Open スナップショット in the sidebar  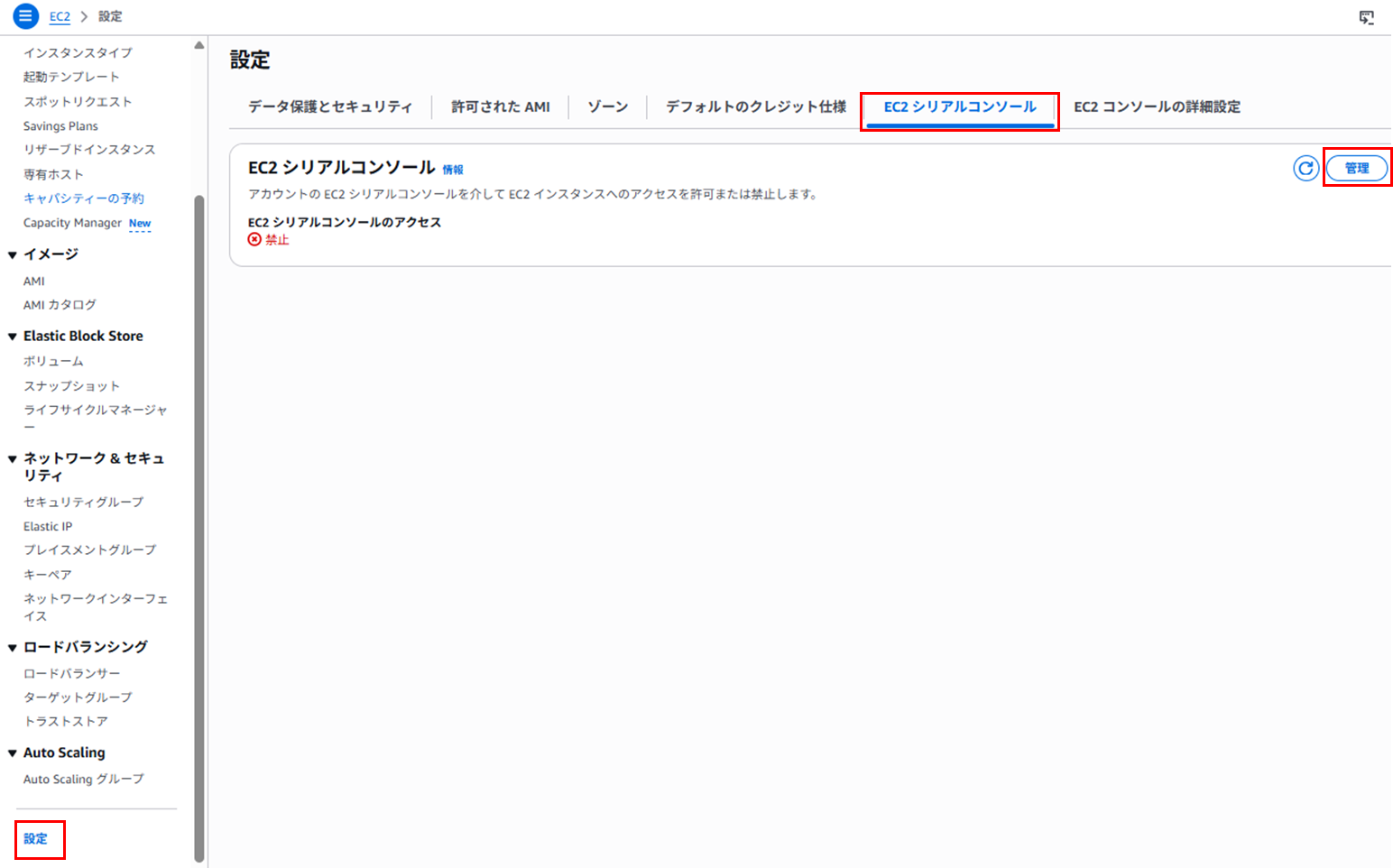coord(71,386)
